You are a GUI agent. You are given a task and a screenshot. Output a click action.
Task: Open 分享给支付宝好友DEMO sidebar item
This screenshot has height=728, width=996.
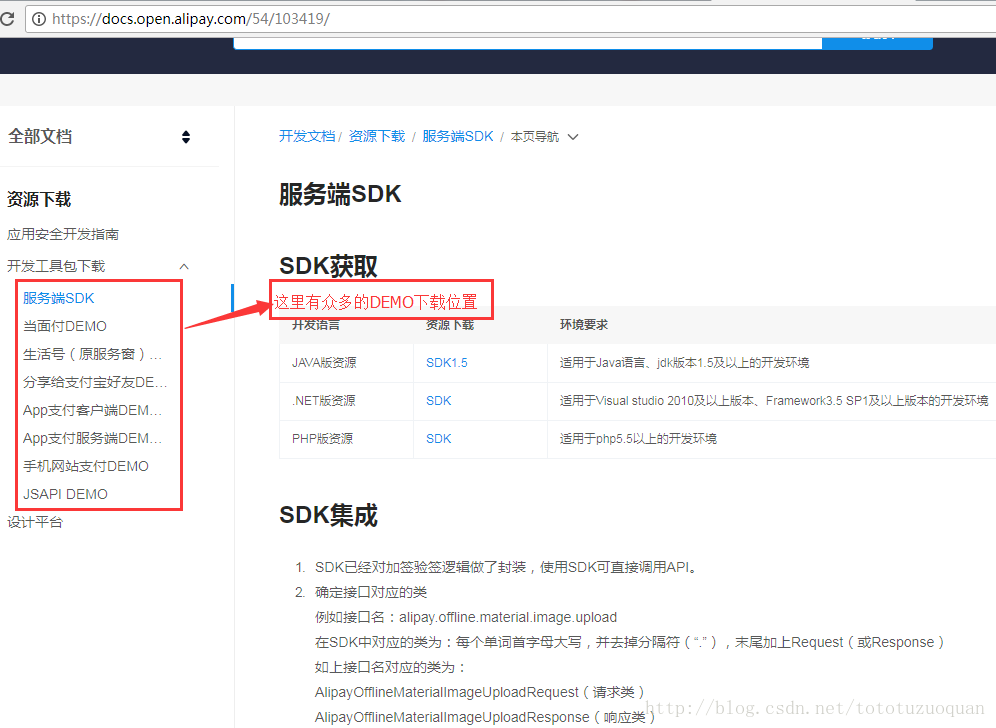point(95,382)
